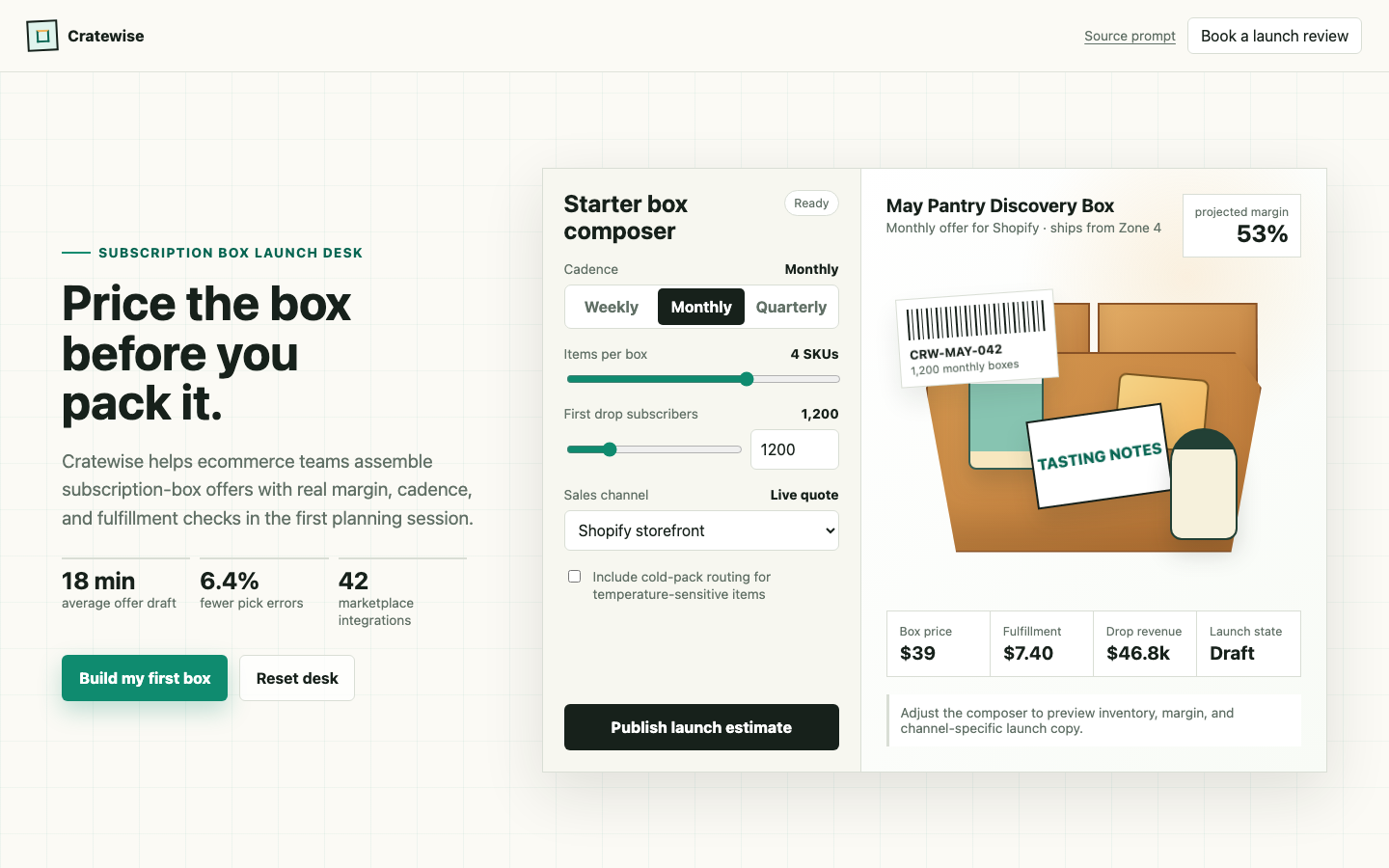
Task: Click the Live quote label
Action: (x=804, y=495)
